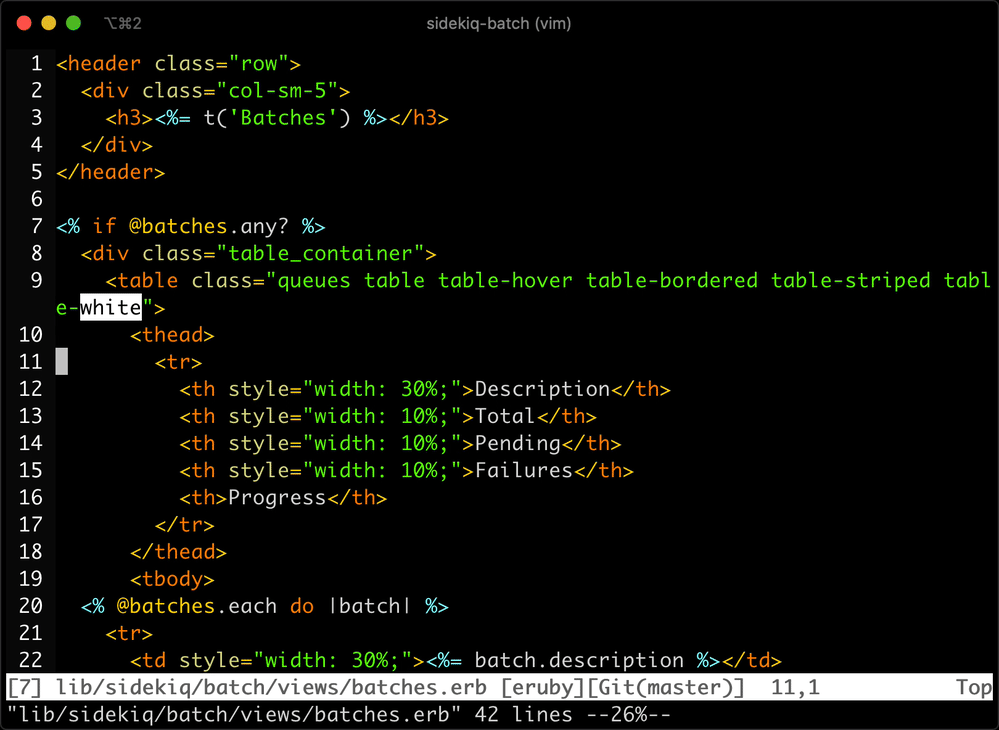Image resolution: width=999 pixels, height=730 pixels.
Task: Click the buffer number '[7]' in the status line
Action: [24, 687]
